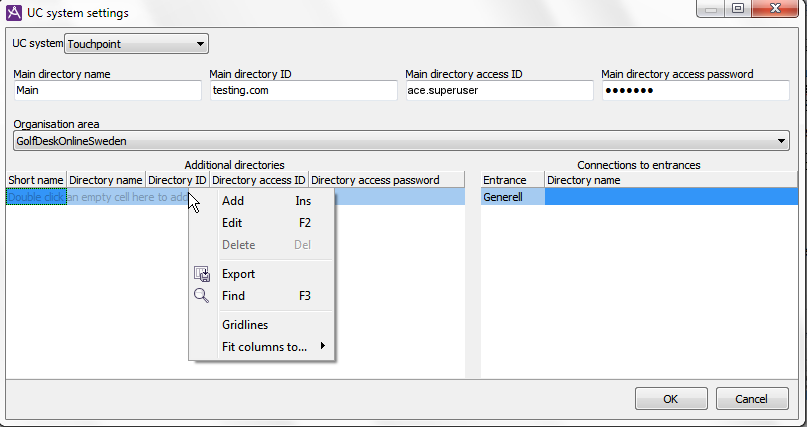Click the Entrance column header
The width and height of the screenshot is (807, 427).
click(512, 180)
